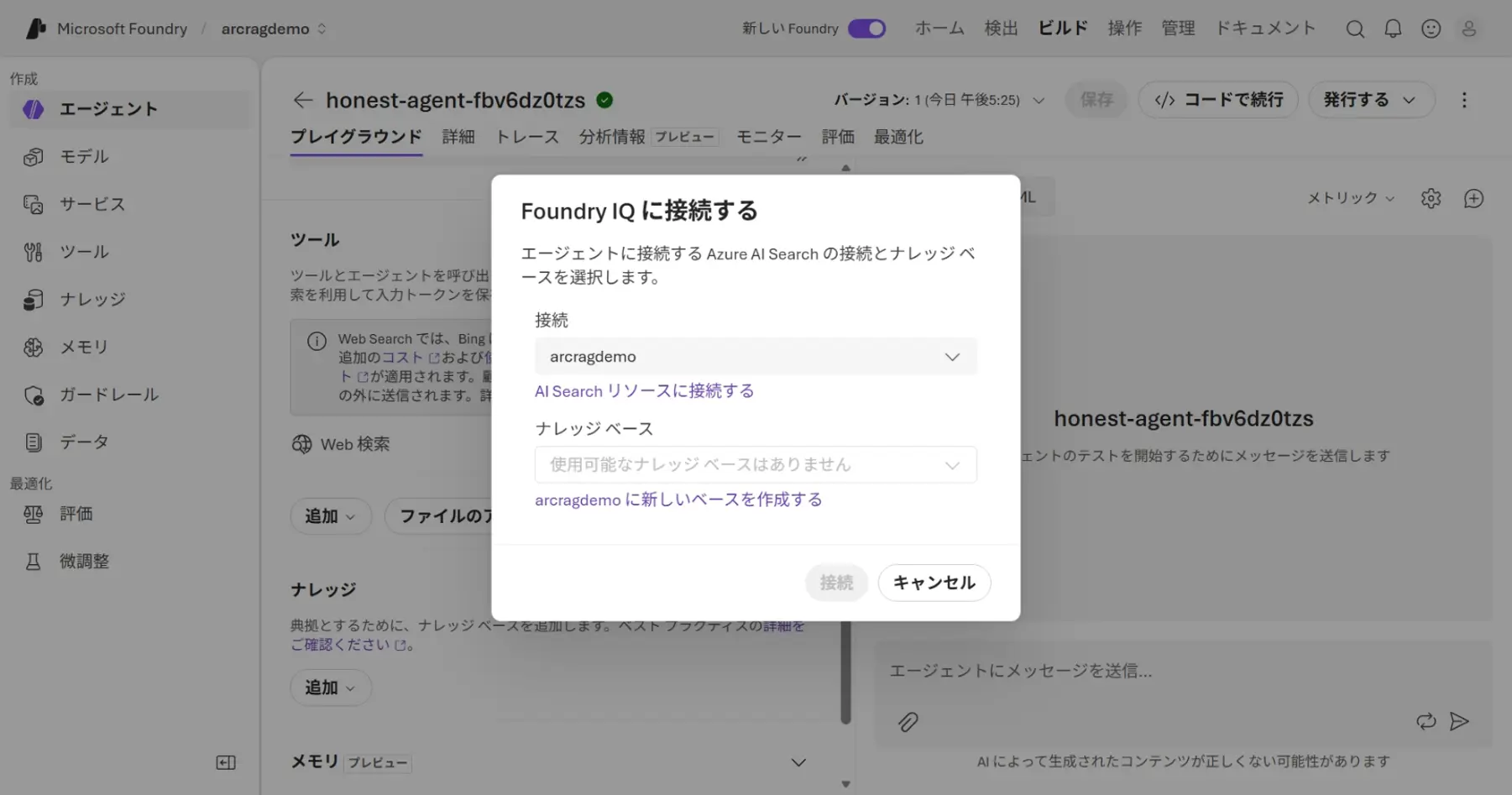Screen dimensions: 1512x795
Task: Open the ナレッジ ベース dropdown
Action: (756, 464)
